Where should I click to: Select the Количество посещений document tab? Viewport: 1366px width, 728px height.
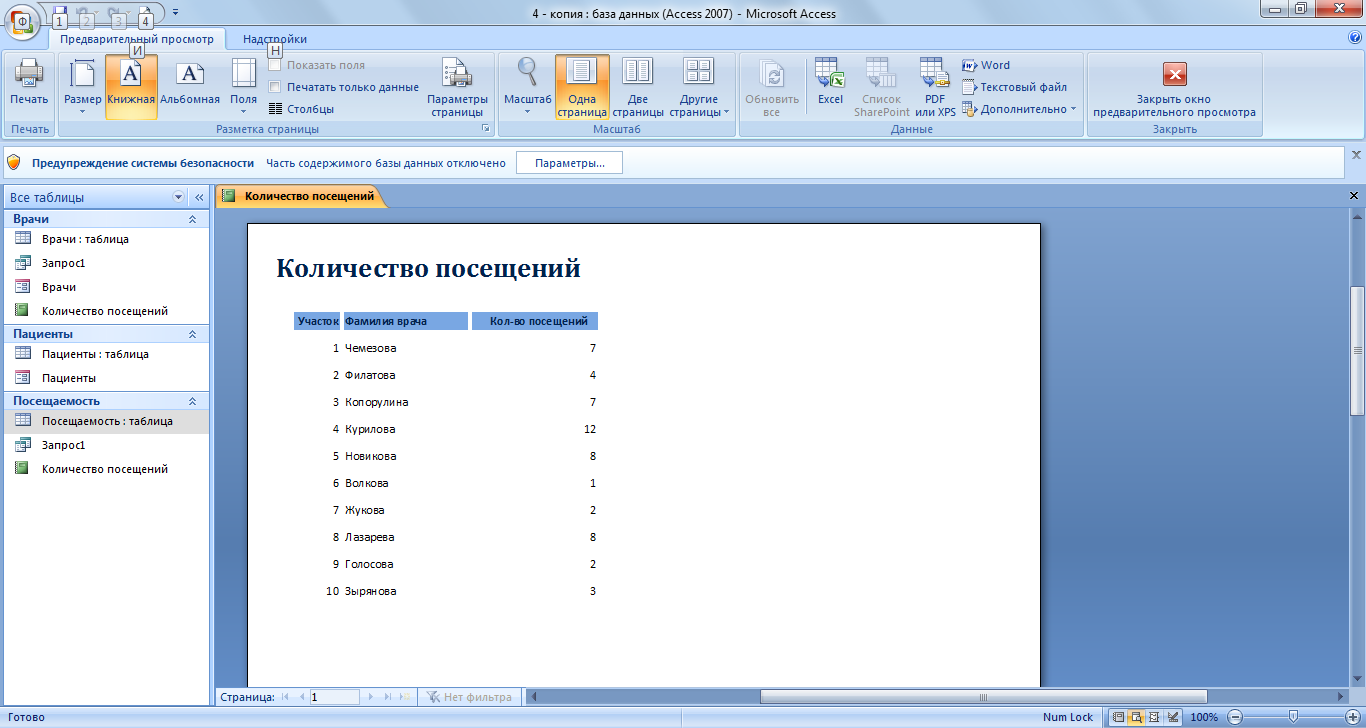tap(308, 196)
